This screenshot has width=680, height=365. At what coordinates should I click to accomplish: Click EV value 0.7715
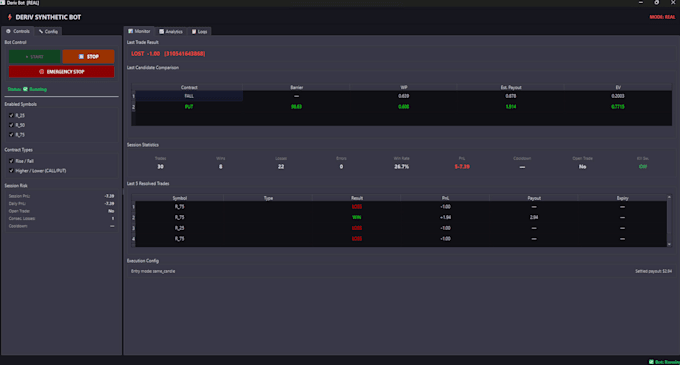618,107
